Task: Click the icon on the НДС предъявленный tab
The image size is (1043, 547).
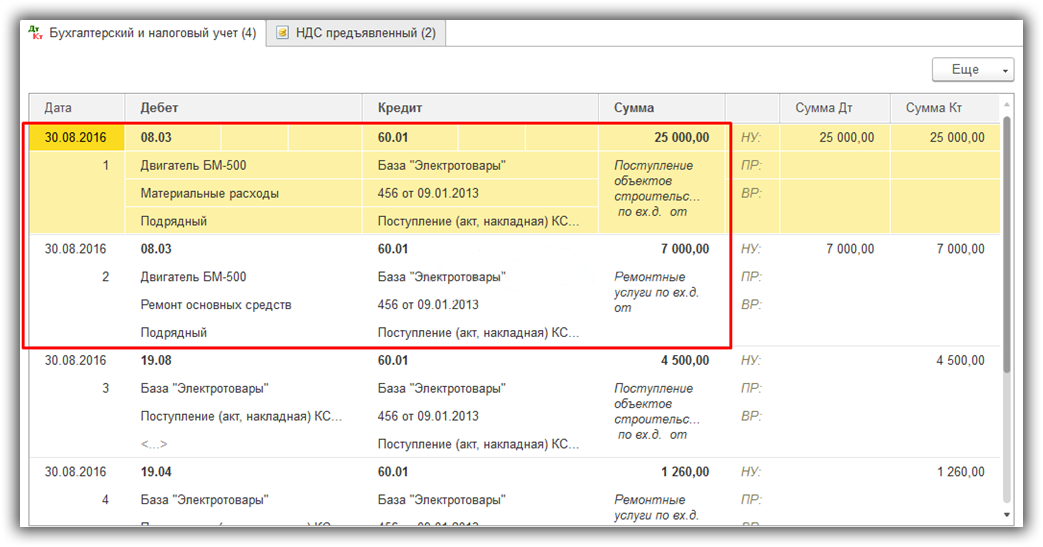Action: coord(283,33)
